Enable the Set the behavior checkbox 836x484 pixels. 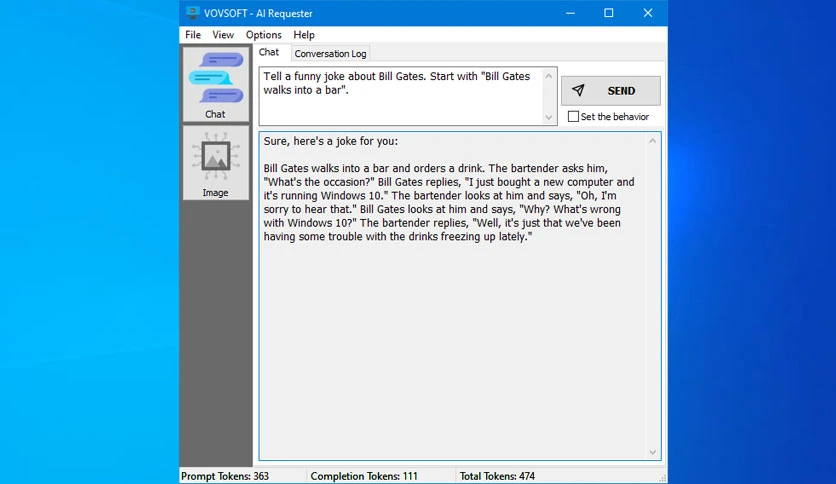[573, 117]
